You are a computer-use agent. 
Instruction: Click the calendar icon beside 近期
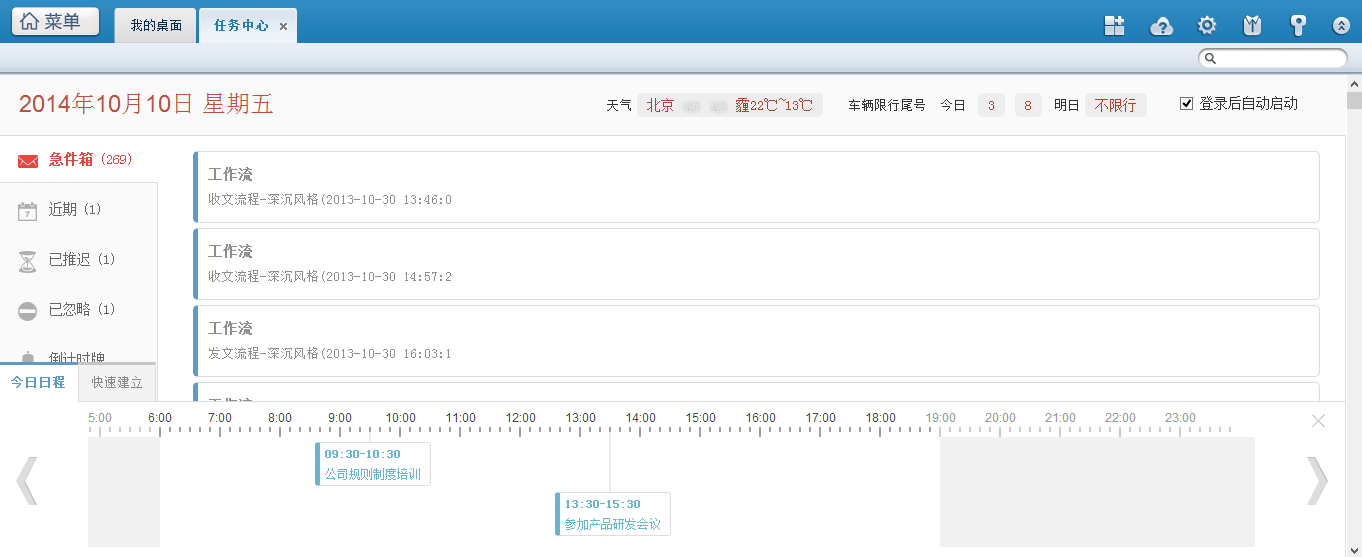click(x=28, y=210)
